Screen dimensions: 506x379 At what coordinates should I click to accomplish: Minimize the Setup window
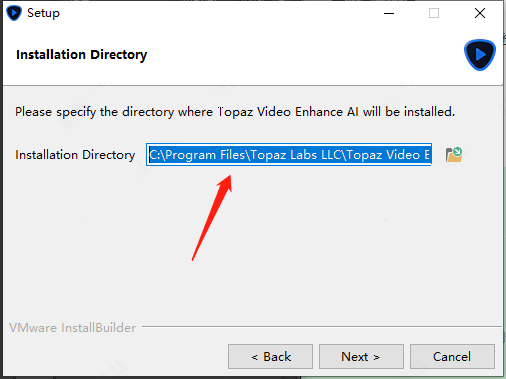click(389, 13)
